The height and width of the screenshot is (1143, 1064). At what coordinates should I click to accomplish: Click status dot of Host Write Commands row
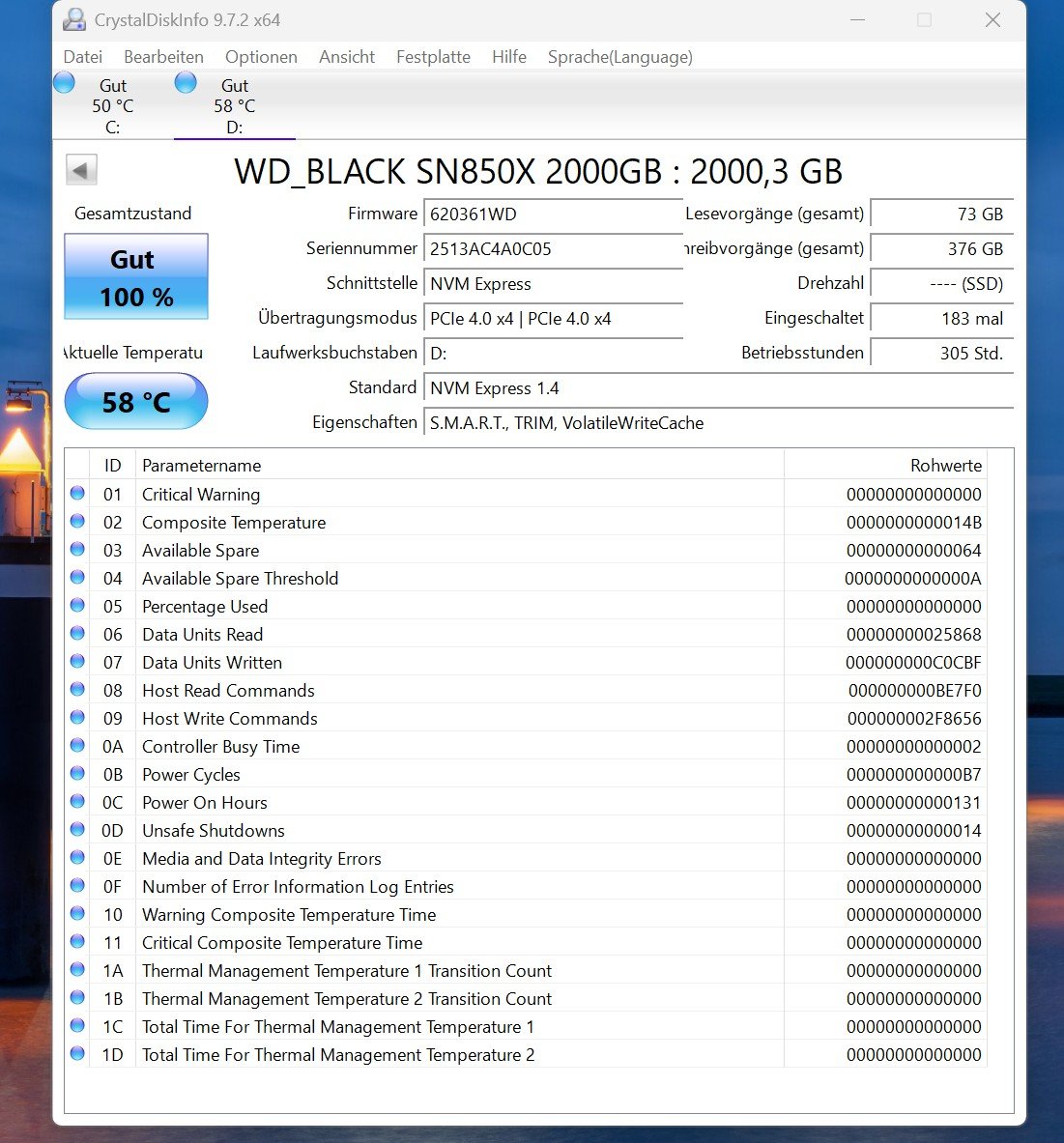pos(77,717)
